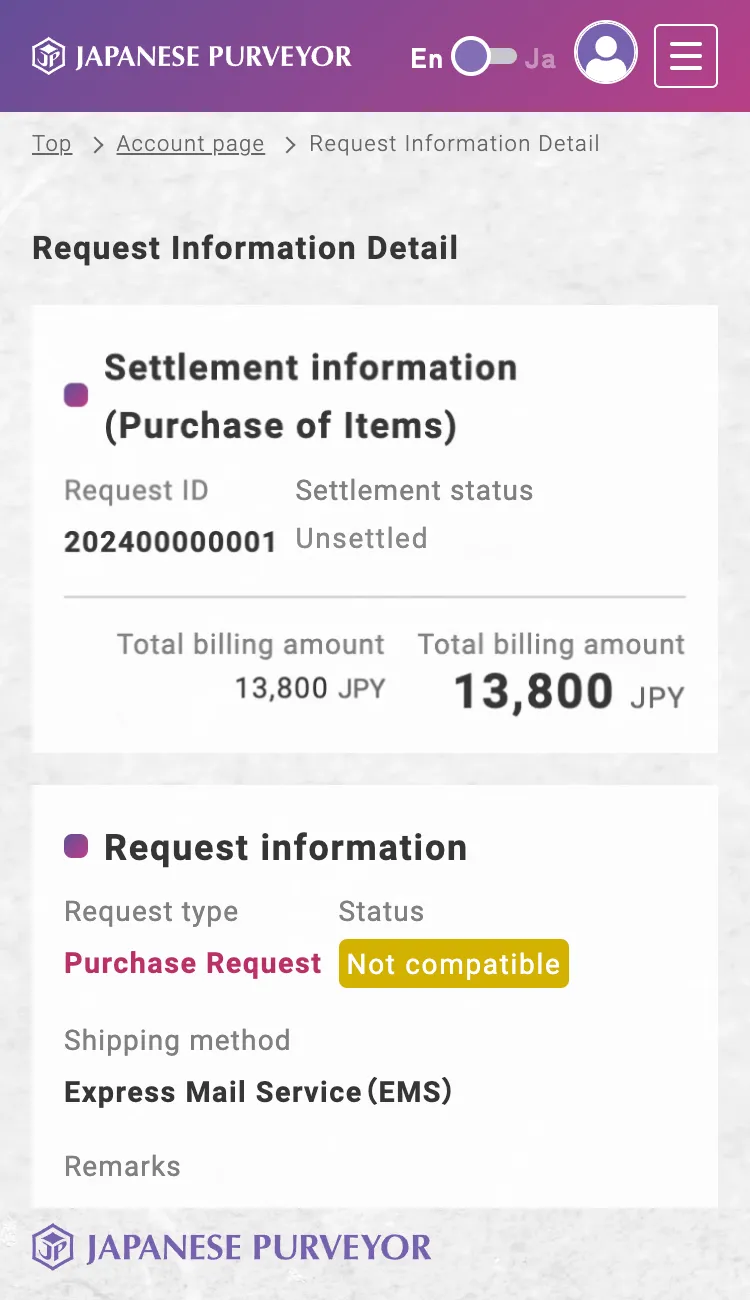The width and height of the screenshot is (750, 1300).
Task: Click the Not compatible status badge
Action: pyautogui.click(x=454, y=964)
